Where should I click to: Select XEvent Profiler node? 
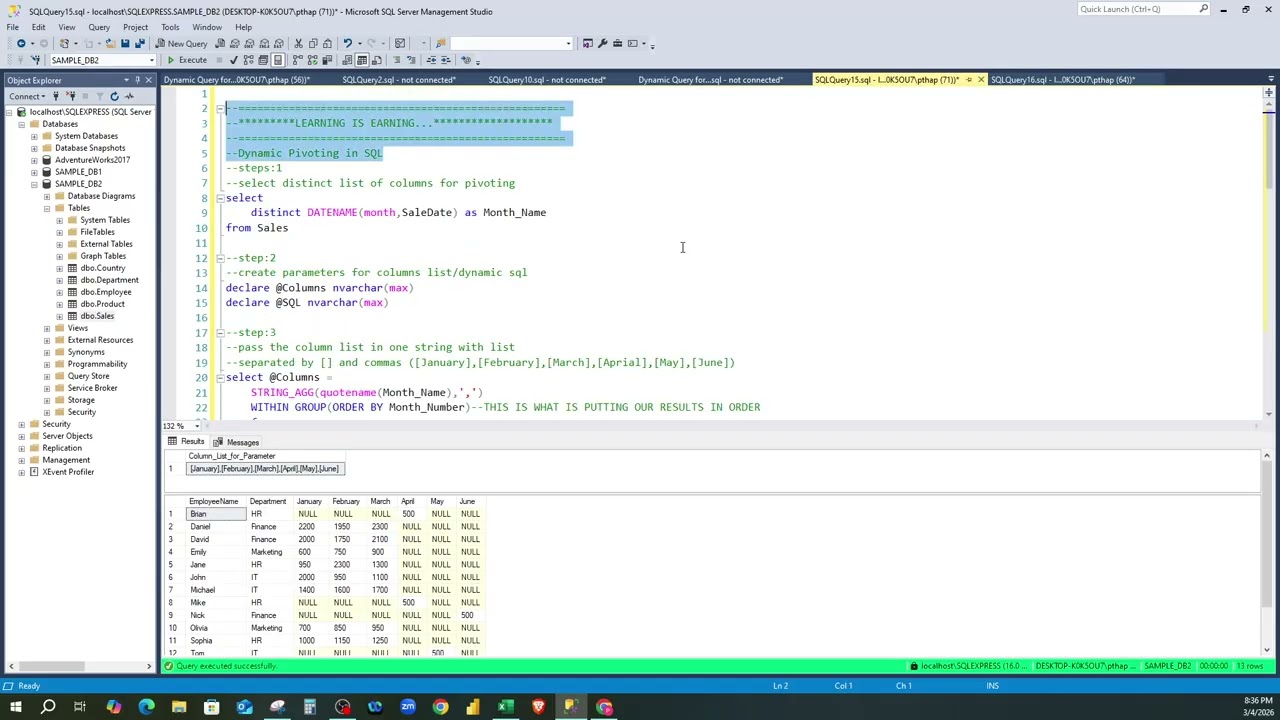coord(68,472)
